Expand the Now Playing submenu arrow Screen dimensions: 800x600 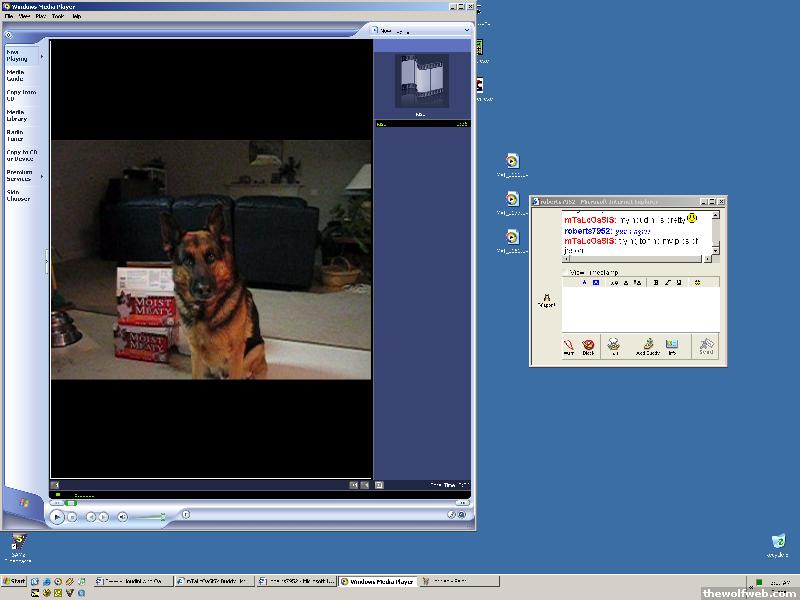pos(42,56)
